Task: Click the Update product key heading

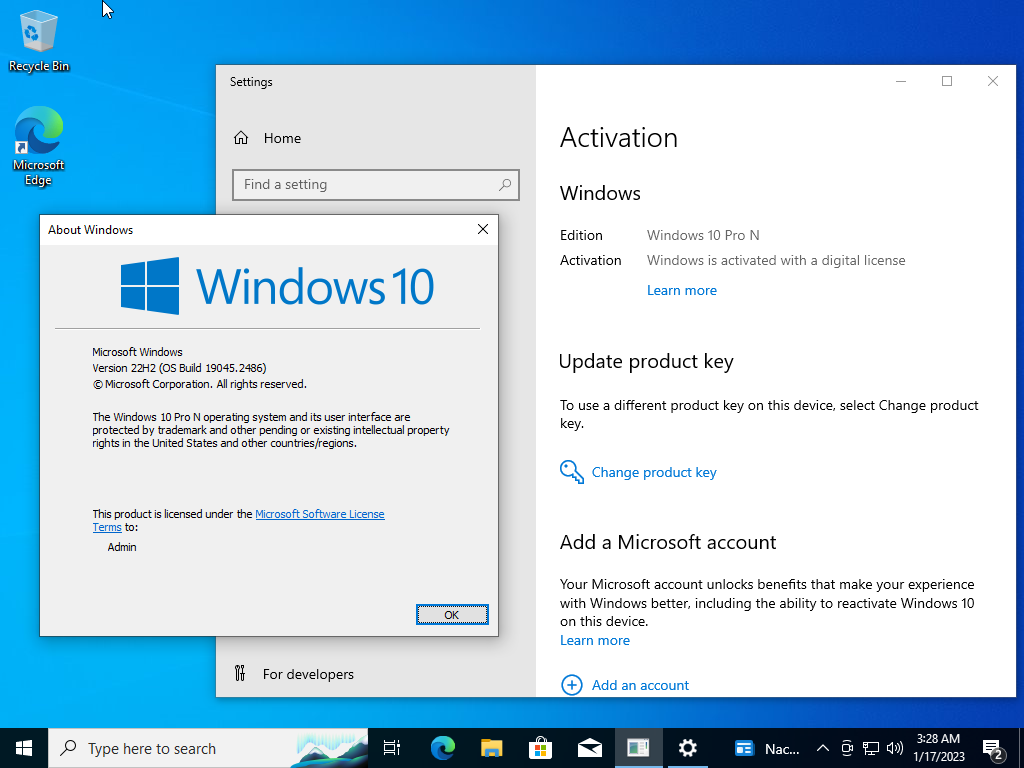Action: [x=646, y=362]
